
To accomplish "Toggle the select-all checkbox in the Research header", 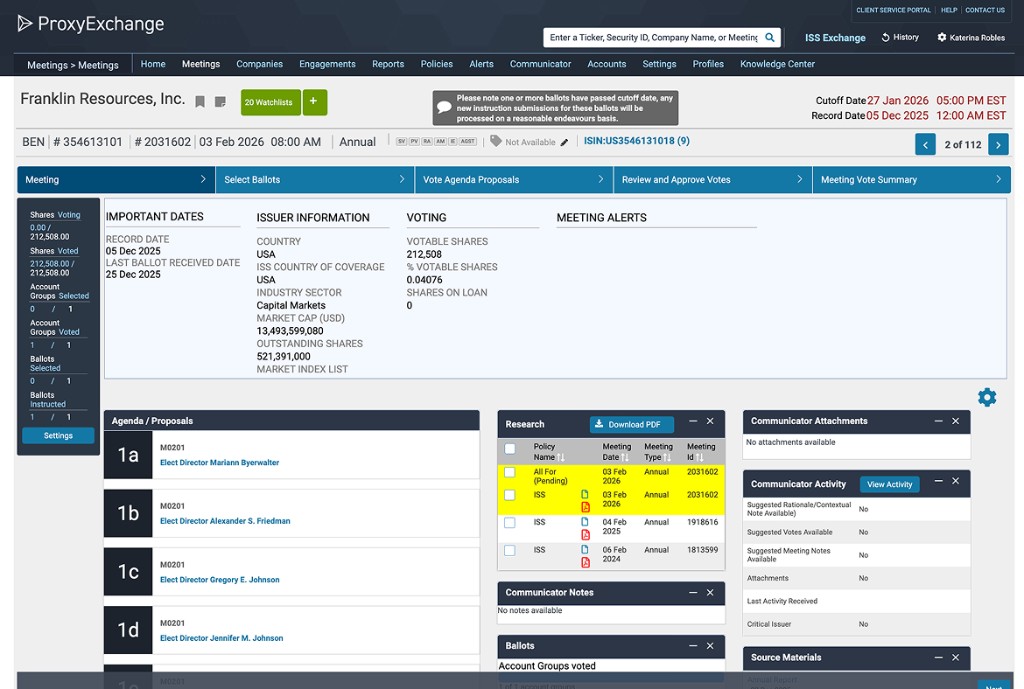I will coord(509,449).
